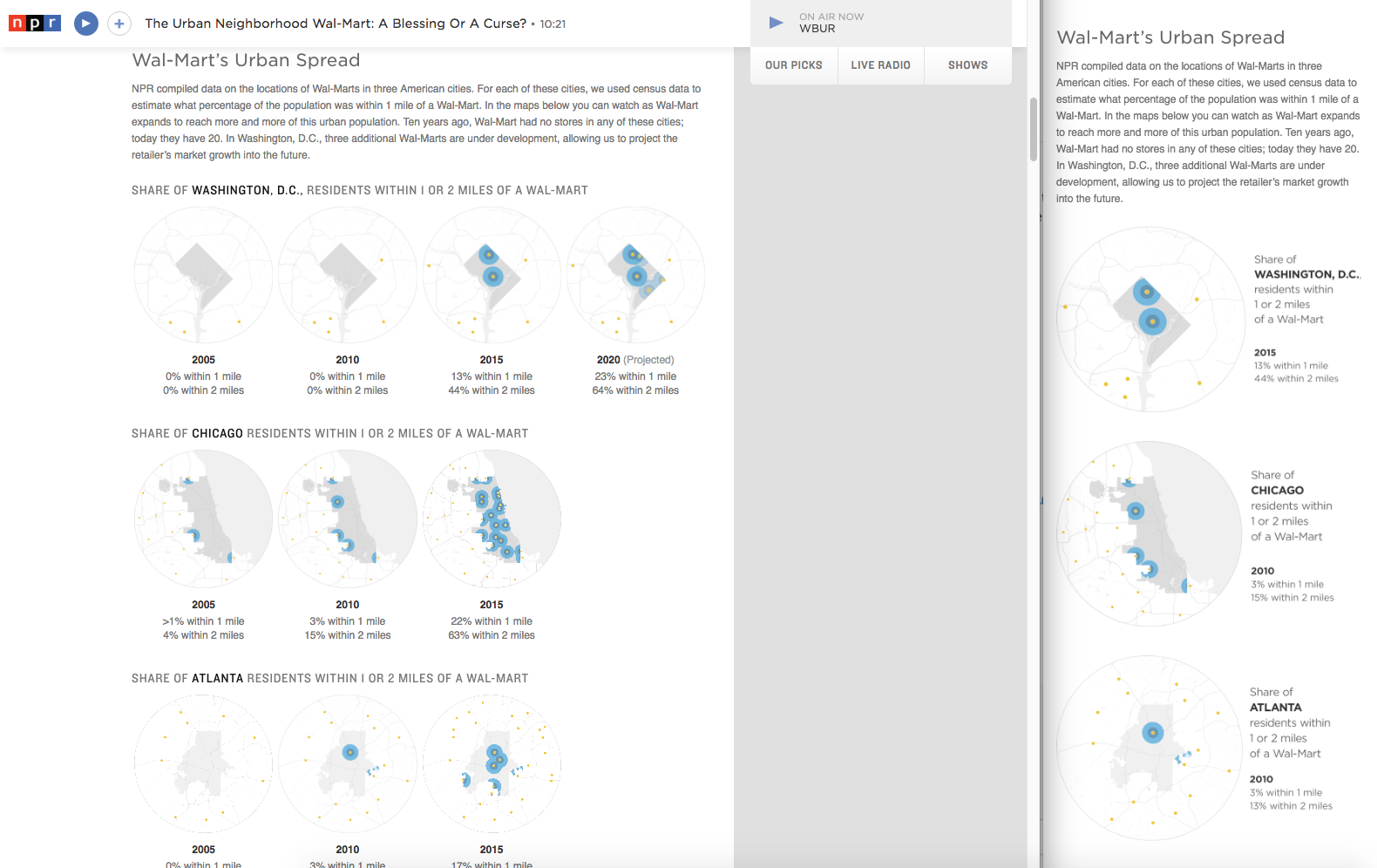Click the large Chicago map in right panel
This screenshot has width=1377, height=868.
pyautogui.click(x=1148, y=533)
